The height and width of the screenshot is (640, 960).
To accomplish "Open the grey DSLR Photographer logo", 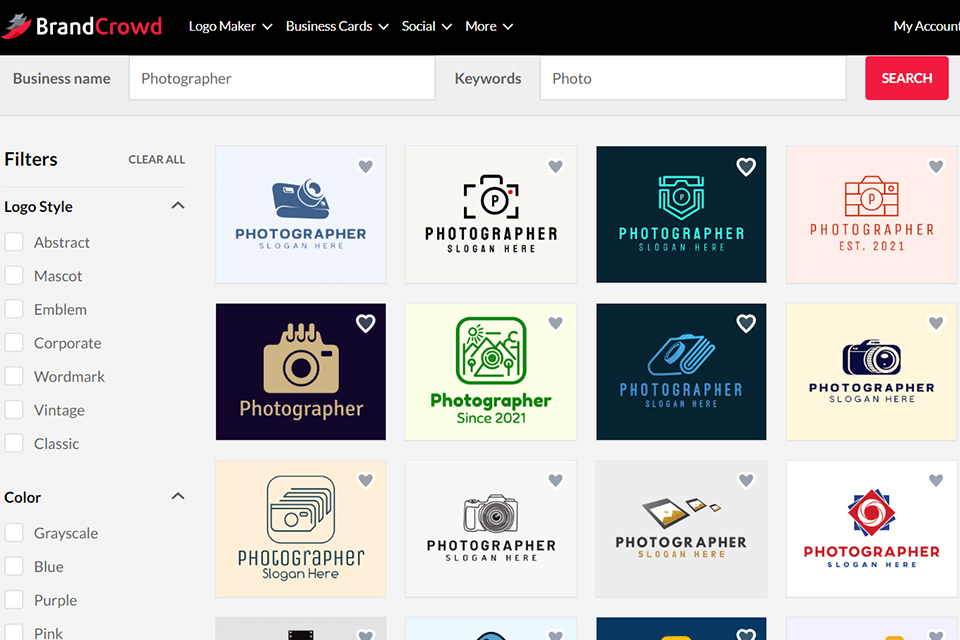I will 491,529.
